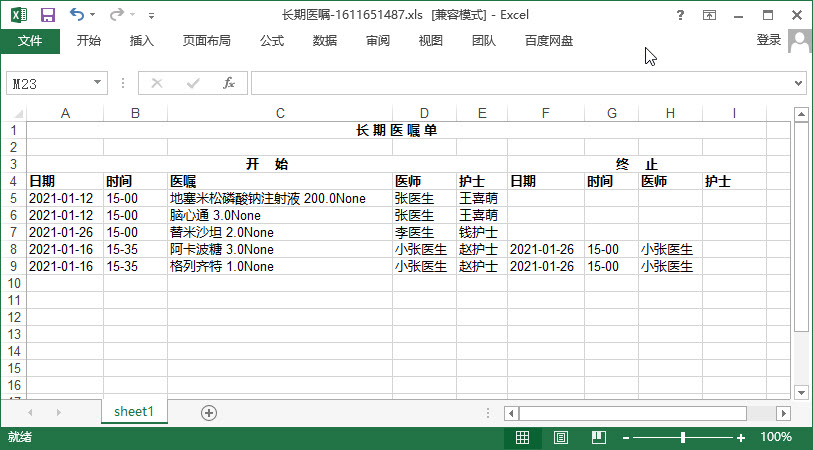Switch to Page Break Preview view
The width and height of the screenshot is (813, 450).
[599, 438]
